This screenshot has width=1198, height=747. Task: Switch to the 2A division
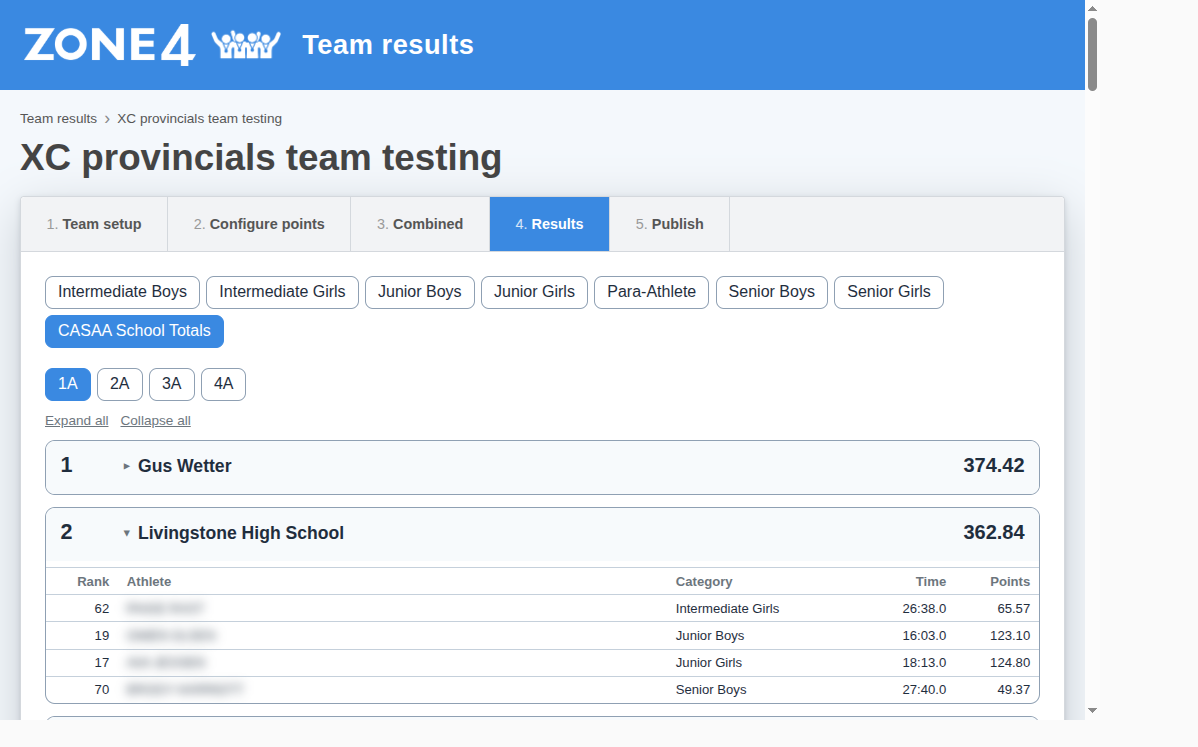point(120,383)
